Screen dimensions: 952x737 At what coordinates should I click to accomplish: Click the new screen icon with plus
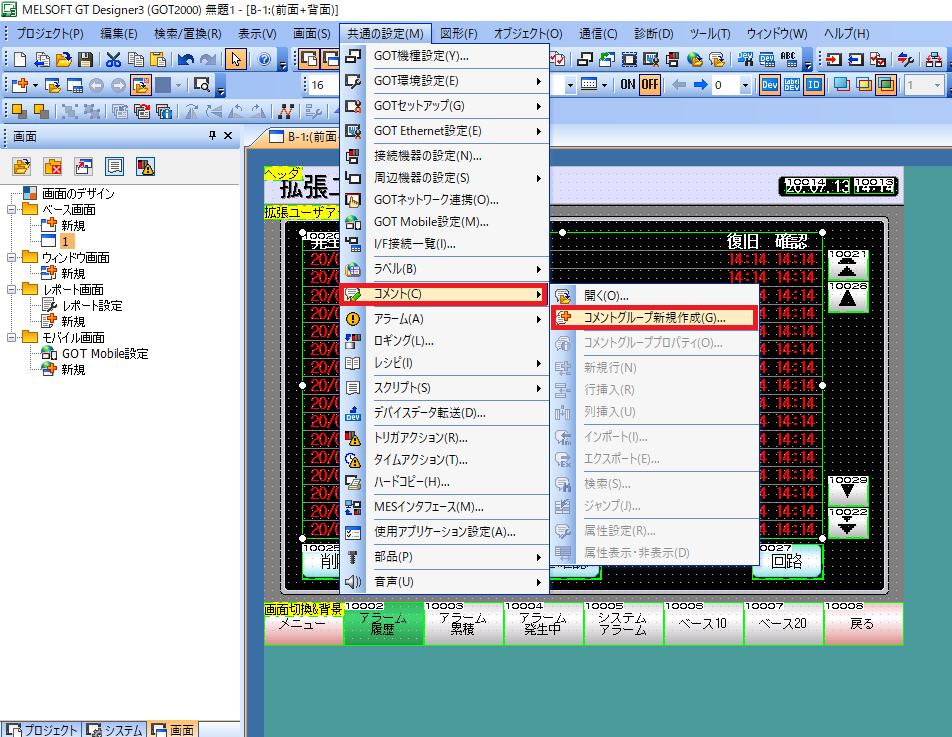(x=19, y=85)
